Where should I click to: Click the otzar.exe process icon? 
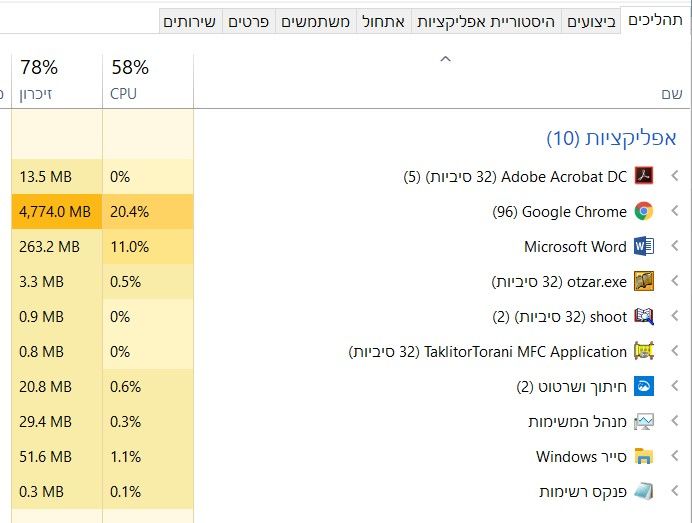644,282
